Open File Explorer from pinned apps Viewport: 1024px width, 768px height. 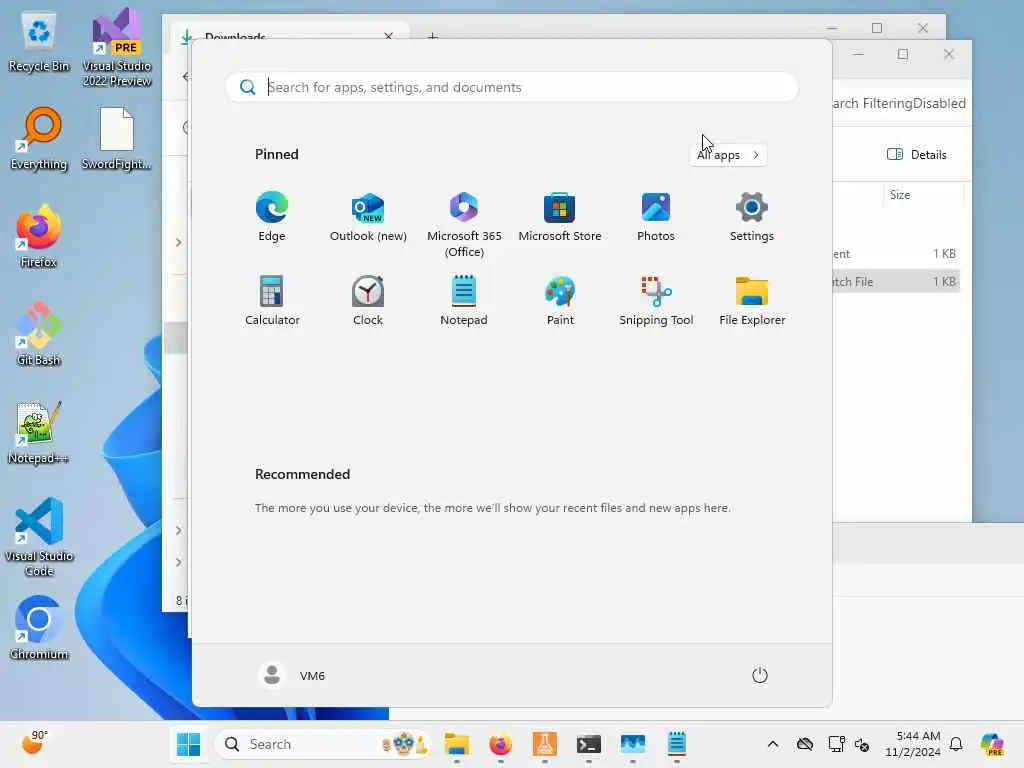pyautogui.click(x=752, y=301)
